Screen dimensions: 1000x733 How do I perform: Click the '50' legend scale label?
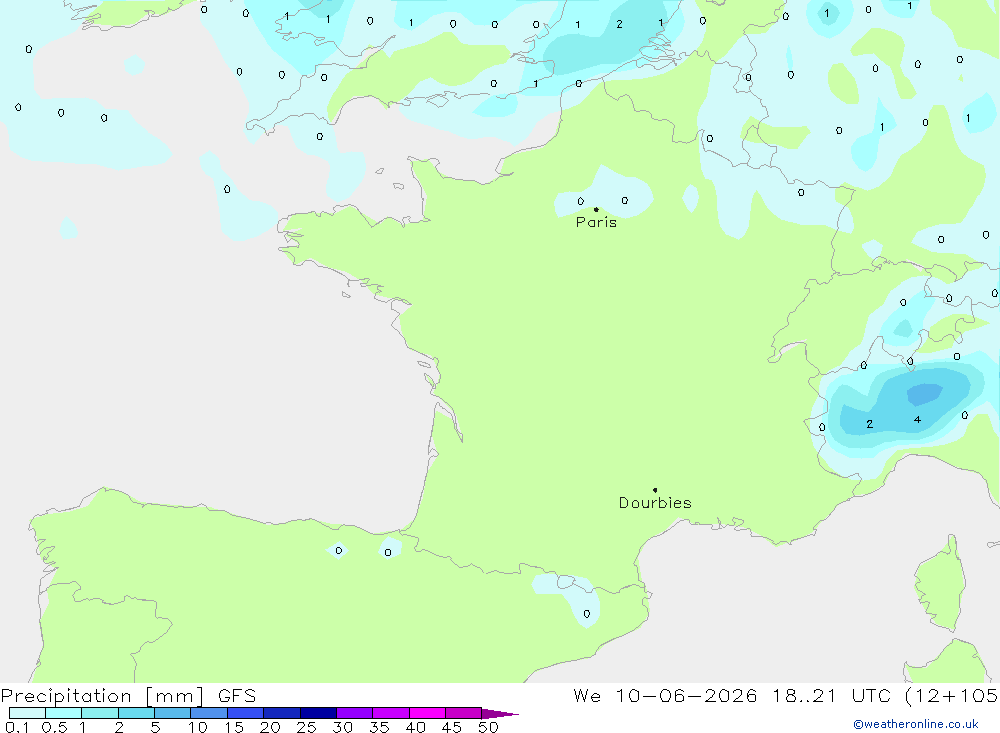tap(488, 727)
